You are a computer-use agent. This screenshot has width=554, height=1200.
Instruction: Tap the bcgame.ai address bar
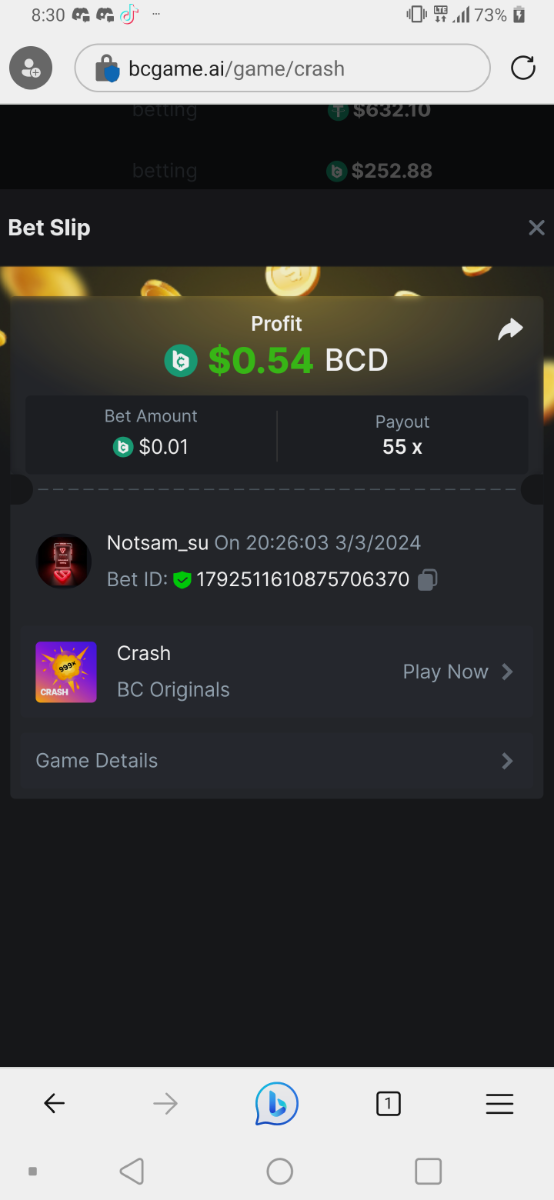coord(283,68)
